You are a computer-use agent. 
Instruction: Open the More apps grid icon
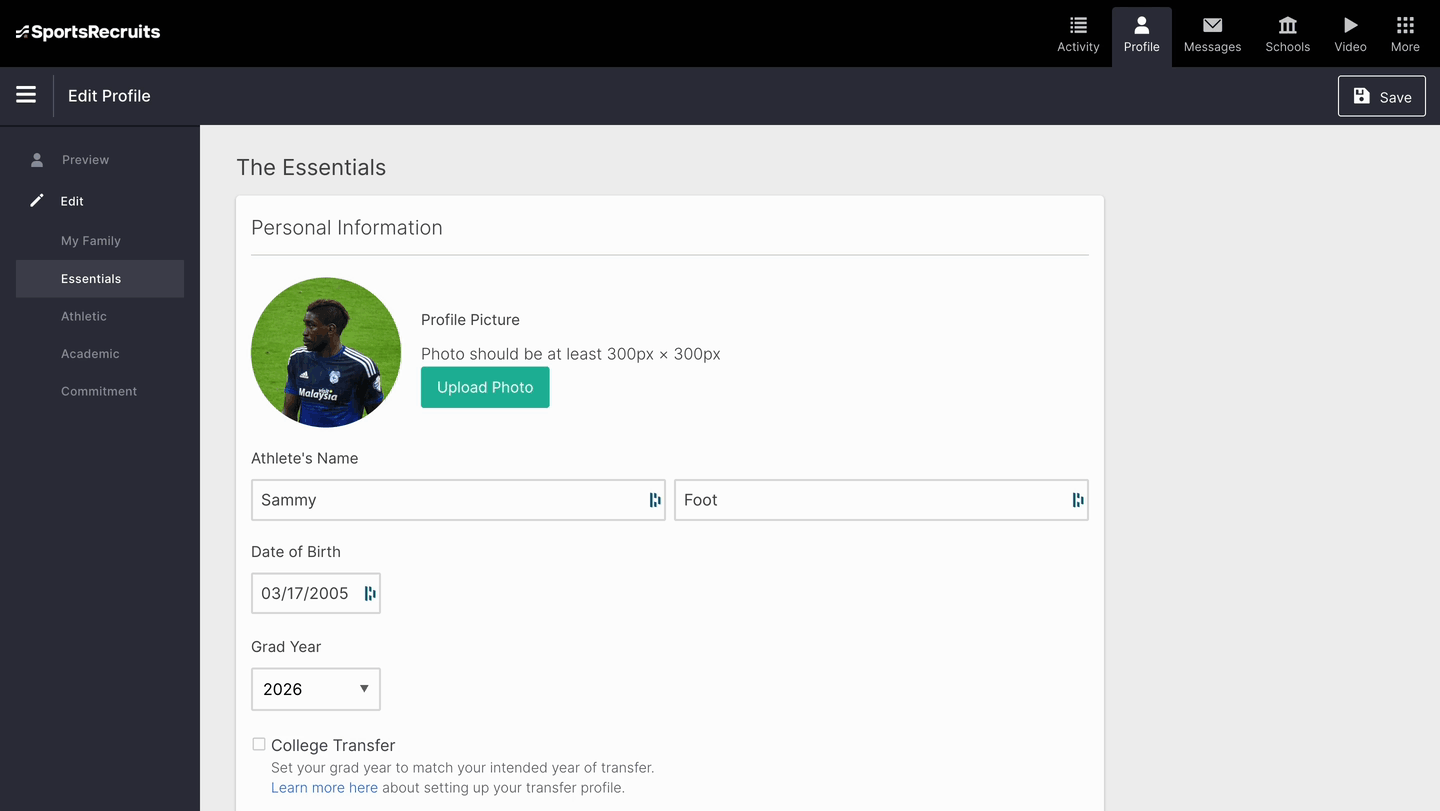coord(1405,26)
